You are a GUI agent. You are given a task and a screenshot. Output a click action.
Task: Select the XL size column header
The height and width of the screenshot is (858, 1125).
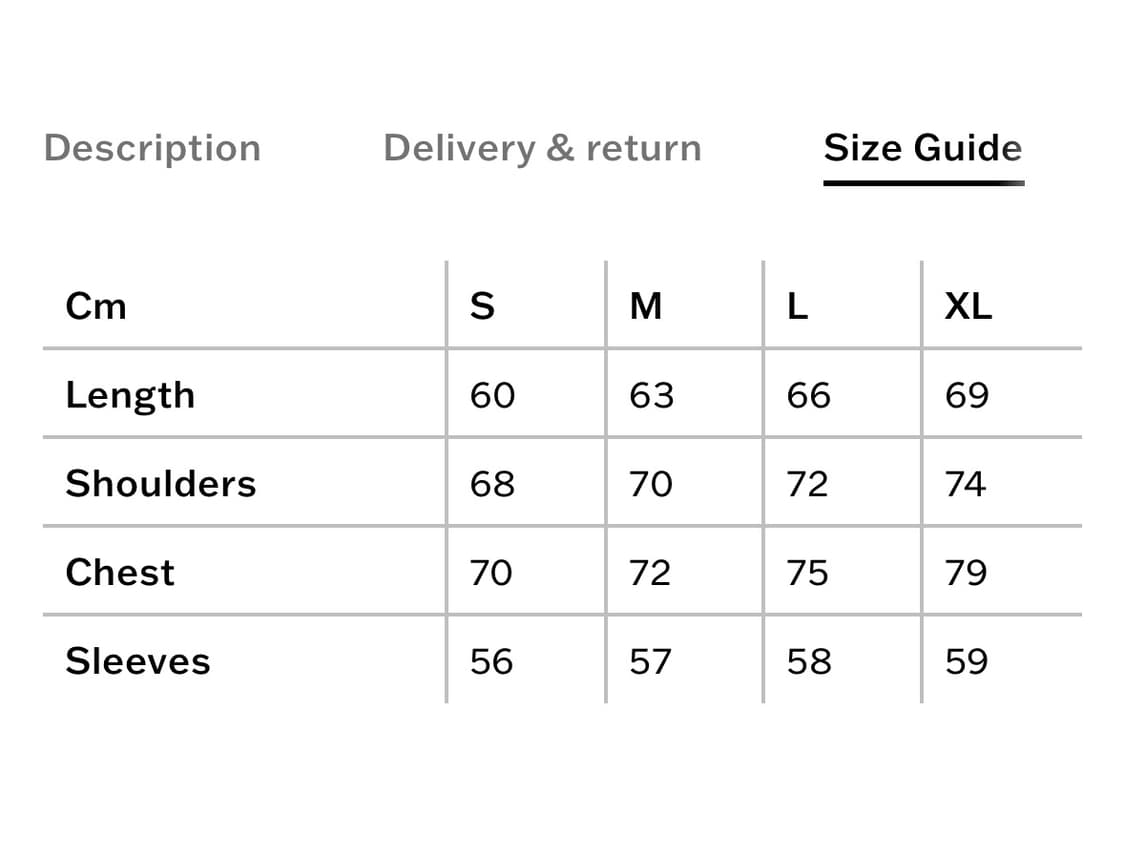pyautogui.click(x=968, y=306)
